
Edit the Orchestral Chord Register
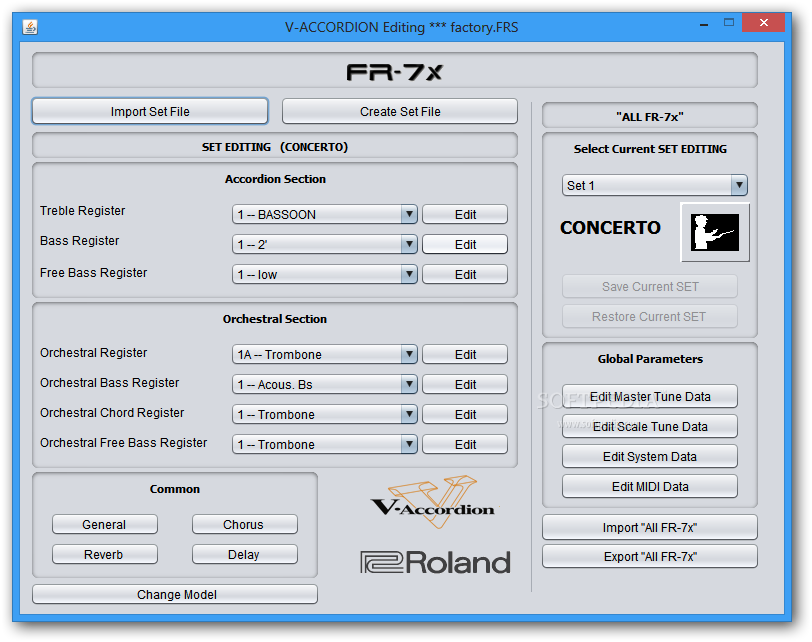pos(465,415)
